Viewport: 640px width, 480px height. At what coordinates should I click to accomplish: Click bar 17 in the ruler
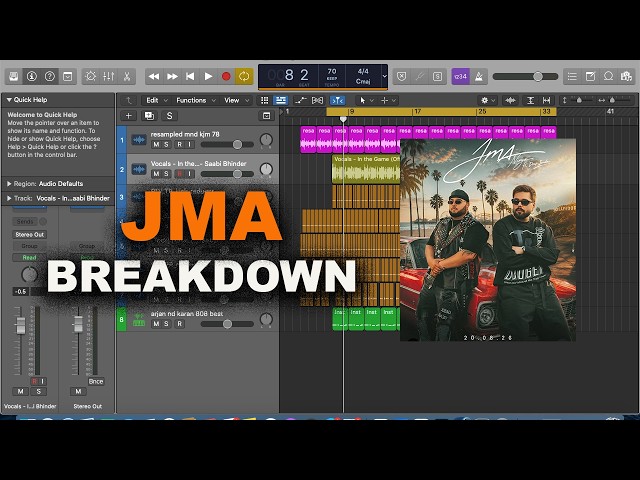(417, 111)
